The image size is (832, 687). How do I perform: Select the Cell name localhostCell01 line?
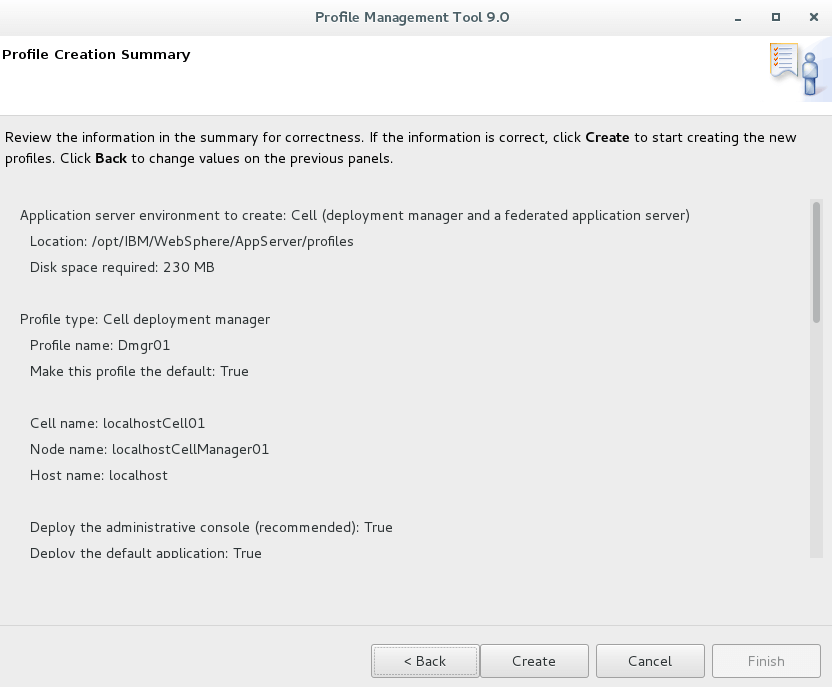(117, 423)
